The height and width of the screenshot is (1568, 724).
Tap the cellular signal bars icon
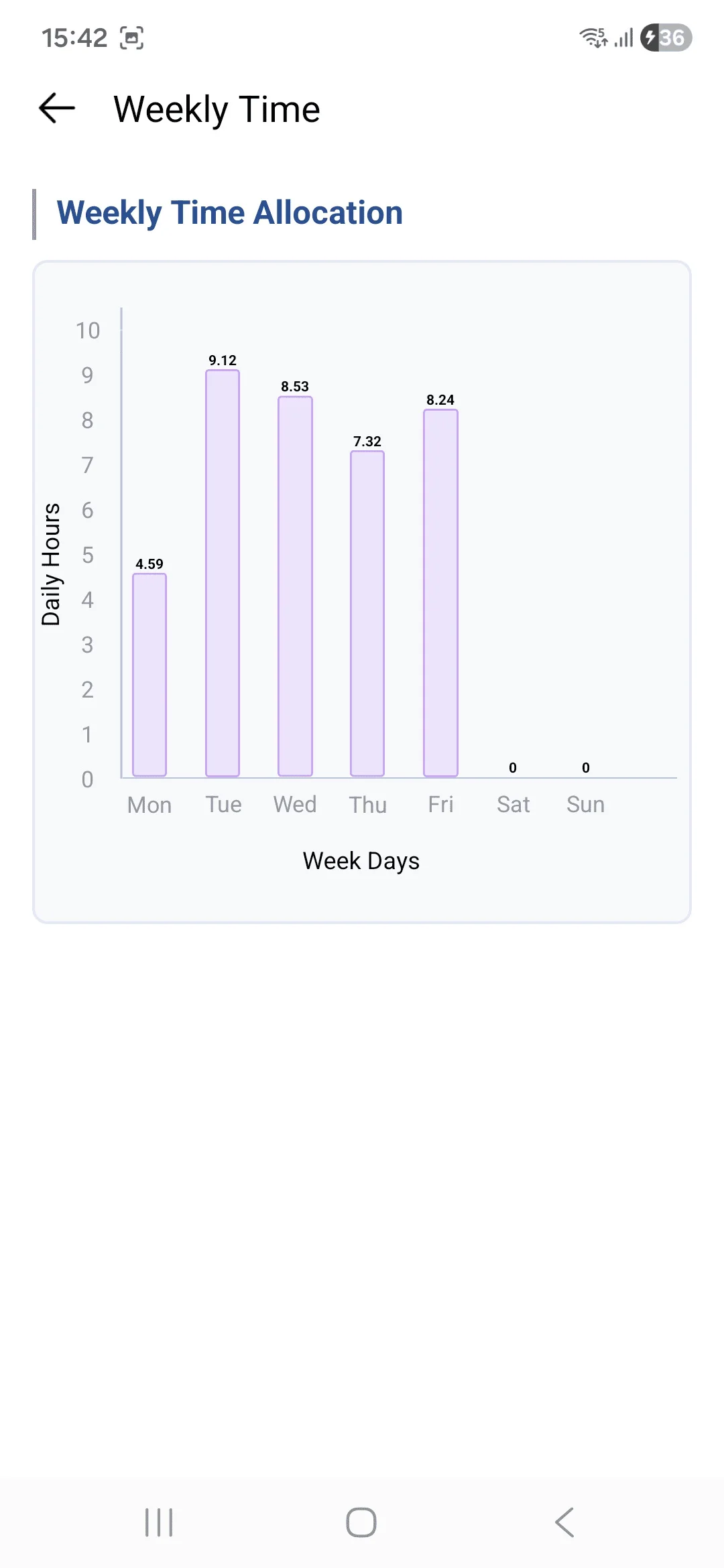tap(624, 38)
